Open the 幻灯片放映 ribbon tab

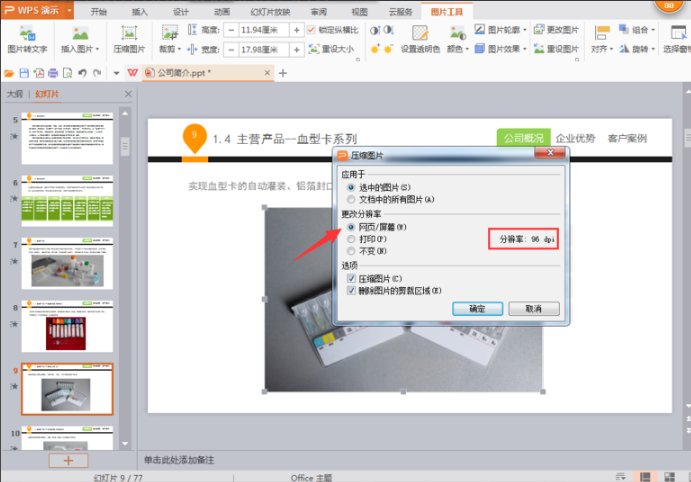(x=270, y=12)
